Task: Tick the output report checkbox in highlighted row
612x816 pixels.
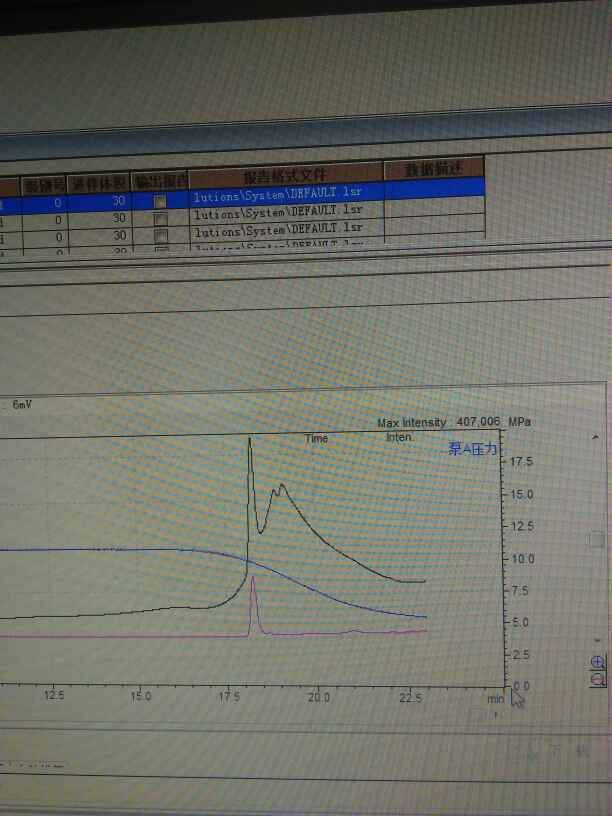Action: coord(160,201)
